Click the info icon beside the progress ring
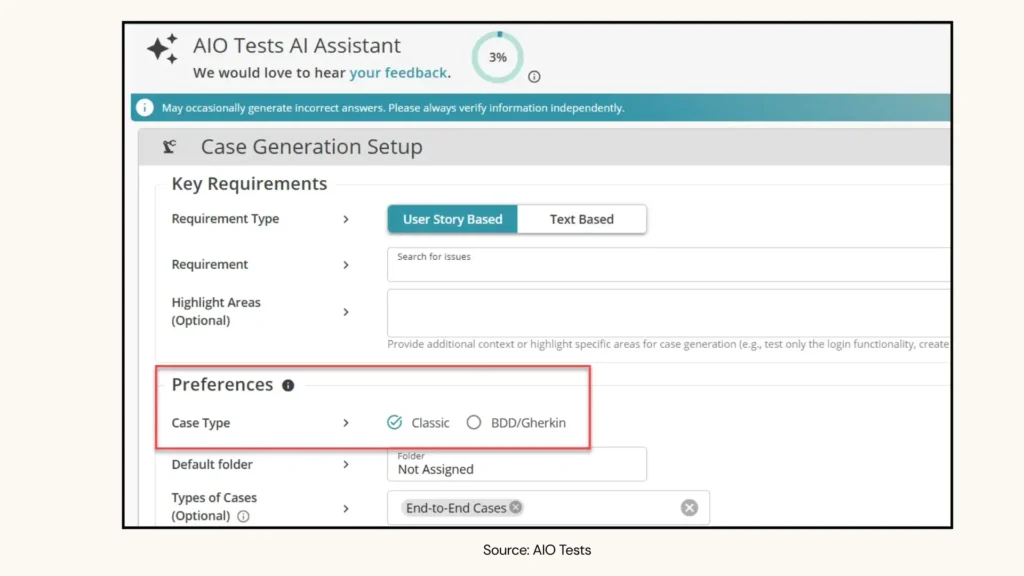The width and height of the screenshot is (1024, 576). click(534, 76)
